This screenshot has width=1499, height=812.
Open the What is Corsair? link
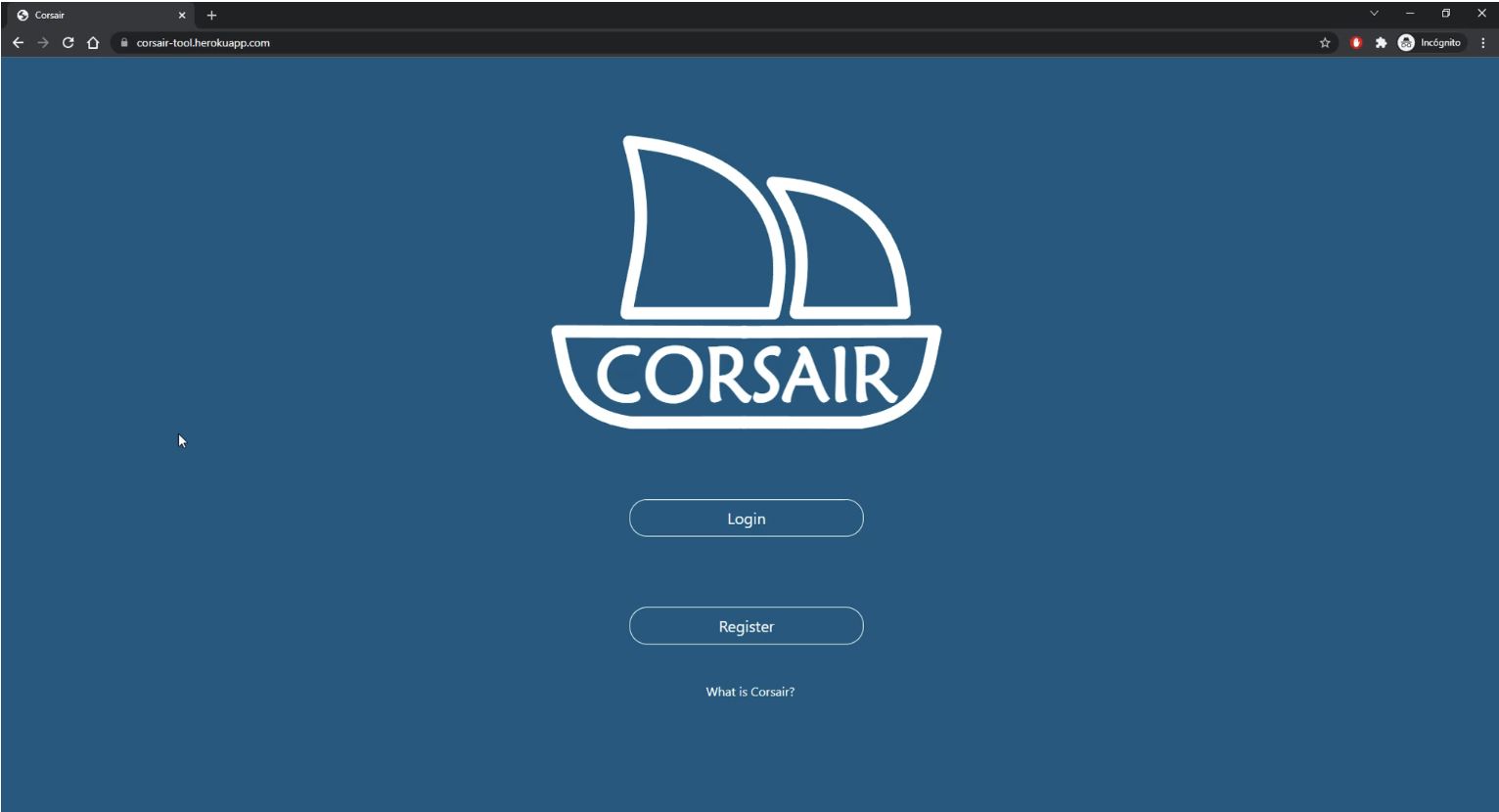[x=749, y=692]
